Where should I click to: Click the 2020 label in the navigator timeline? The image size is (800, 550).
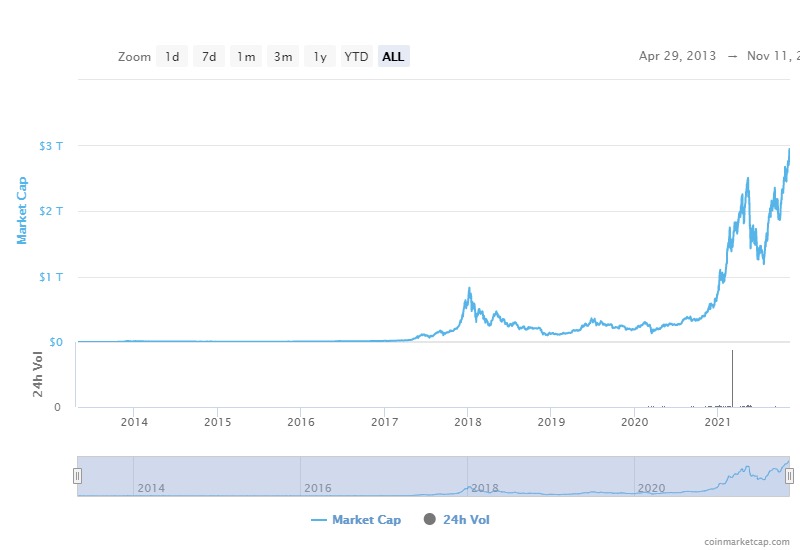click(651, 488)
